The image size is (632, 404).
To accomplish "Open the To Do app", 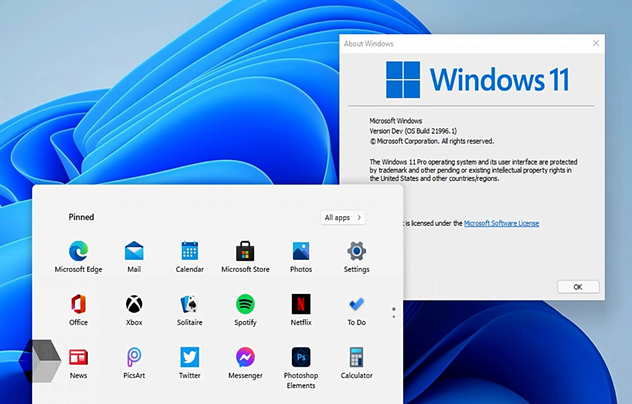I will tap(356, 304).
